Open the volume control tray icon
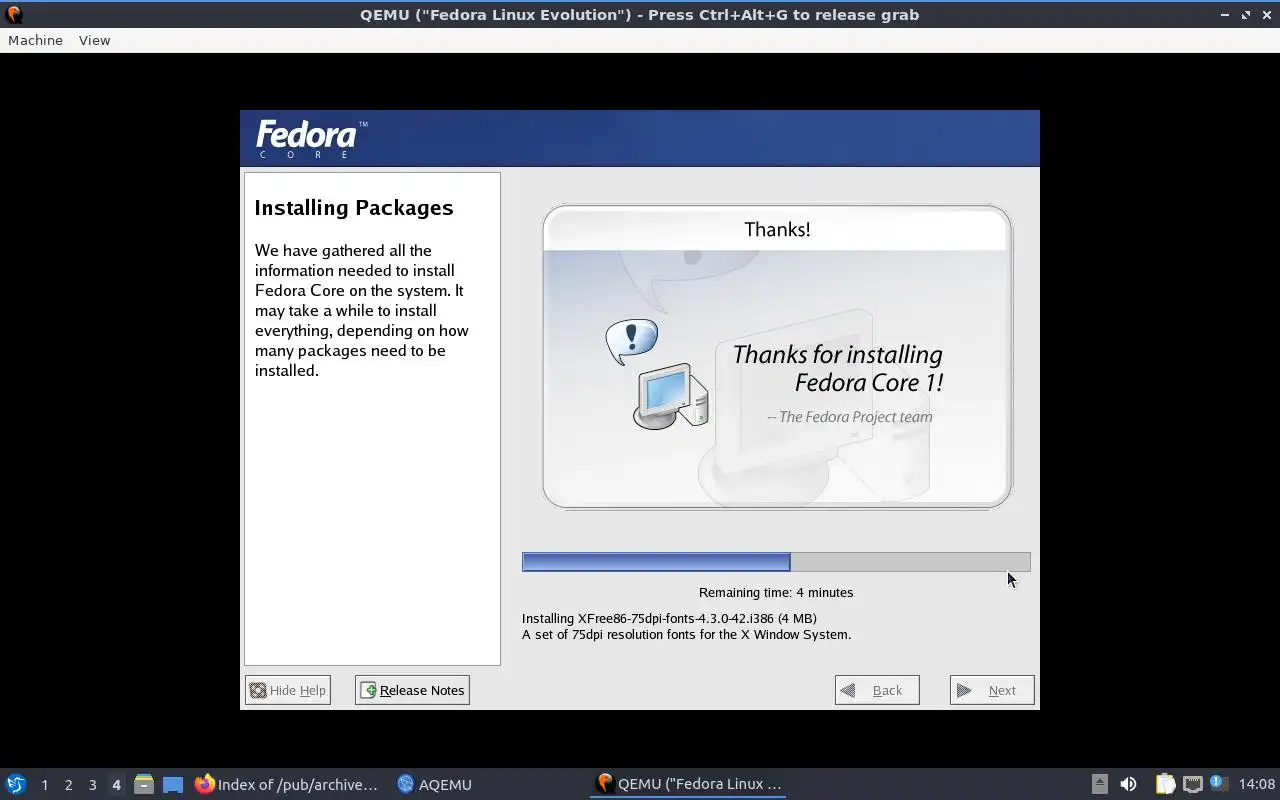The image size is (1280, 800). click(1128, 784)
